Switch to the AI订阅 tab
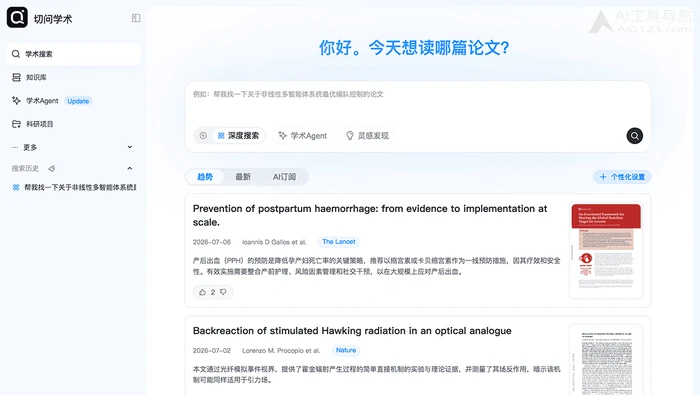Viewport: 700px width, 395px height. [284, 177]
